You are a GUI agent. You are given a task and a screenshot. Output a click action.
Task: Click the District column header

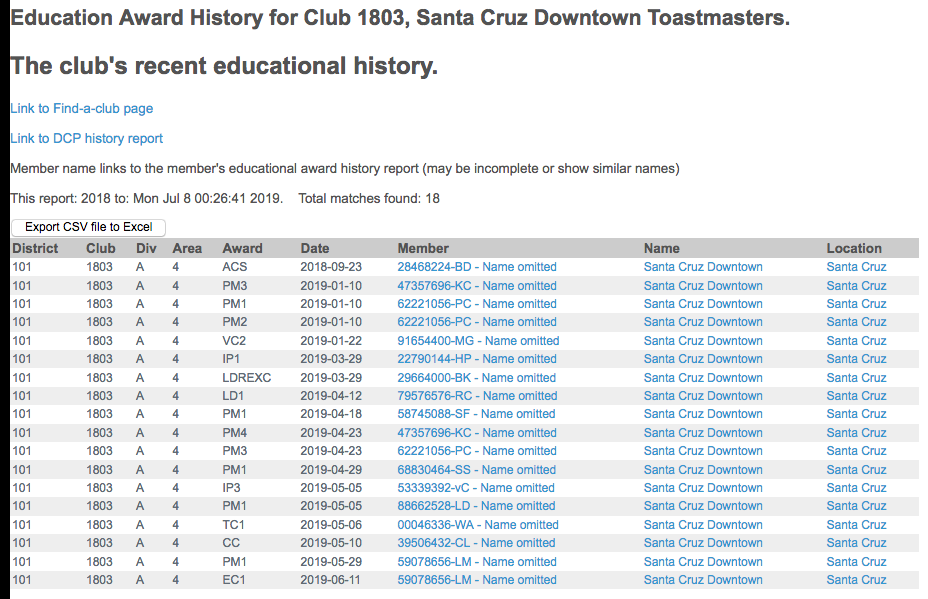pos(36,249)
